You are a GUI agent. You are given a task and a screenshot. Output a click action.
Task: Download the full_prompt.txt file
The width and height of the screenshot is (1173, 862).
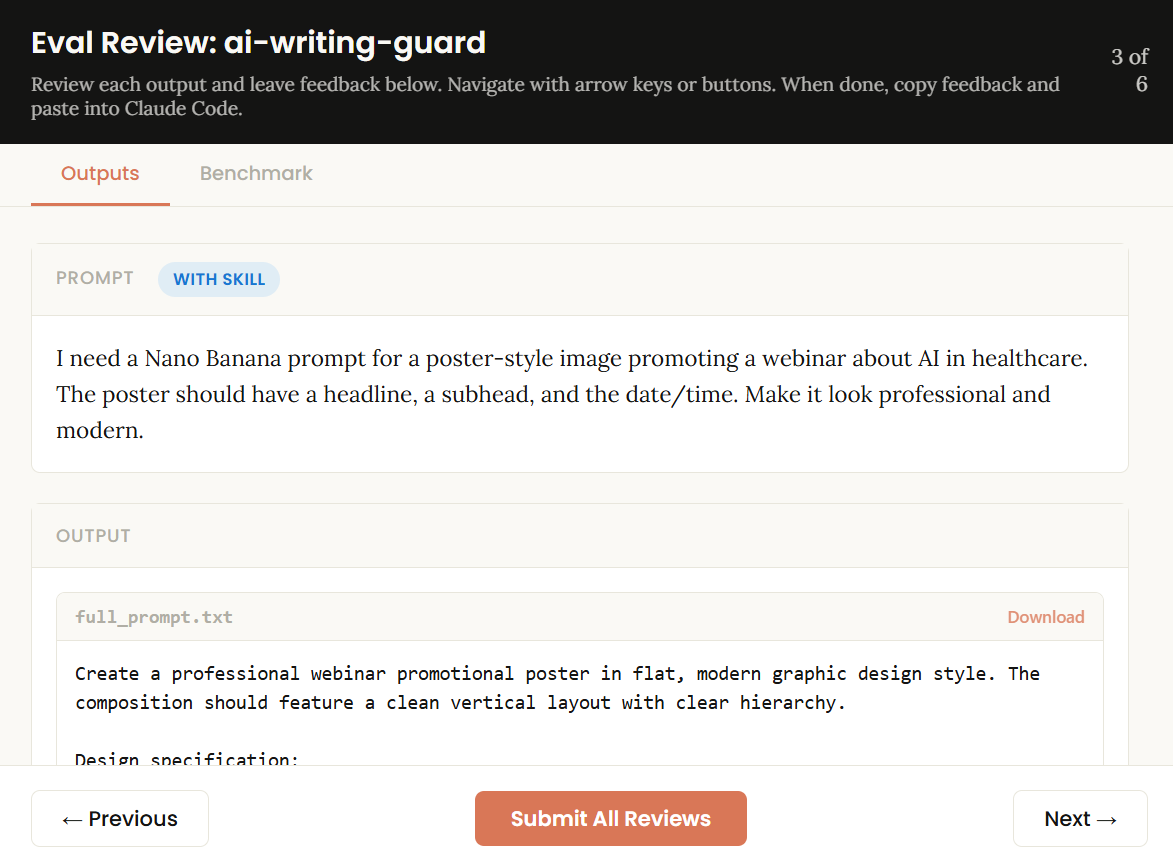(x=1045, y=617)
